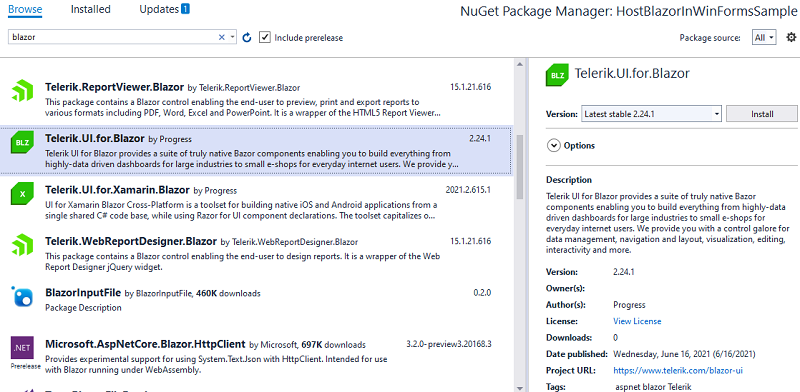Click the BlazorInputFile package icon
Viewport: 800px width, 392px height.
click(22, 297)
